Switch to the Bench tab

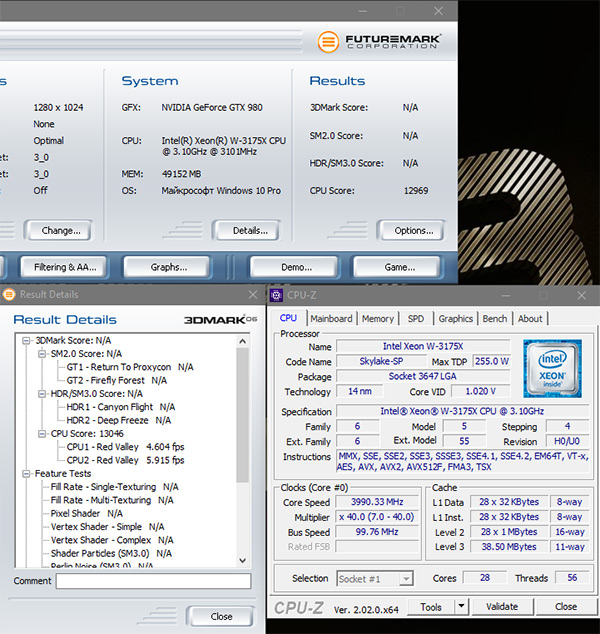tap(494, 319)
